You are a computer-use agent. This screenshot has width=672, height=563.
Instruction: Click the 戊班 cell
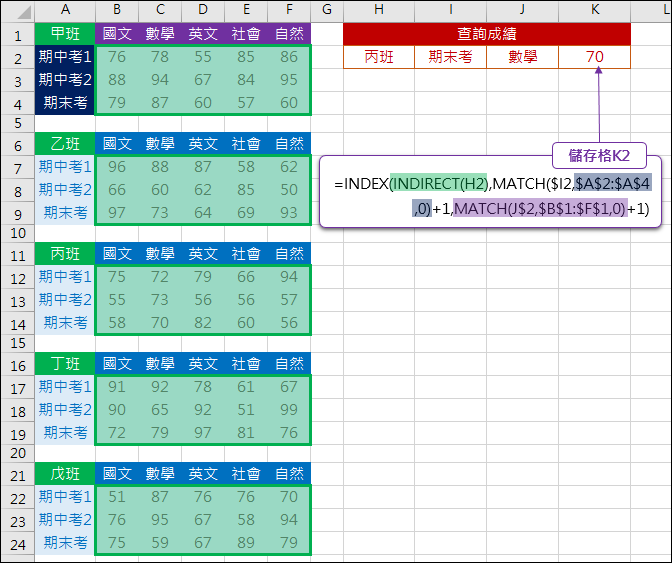point(65,473)
